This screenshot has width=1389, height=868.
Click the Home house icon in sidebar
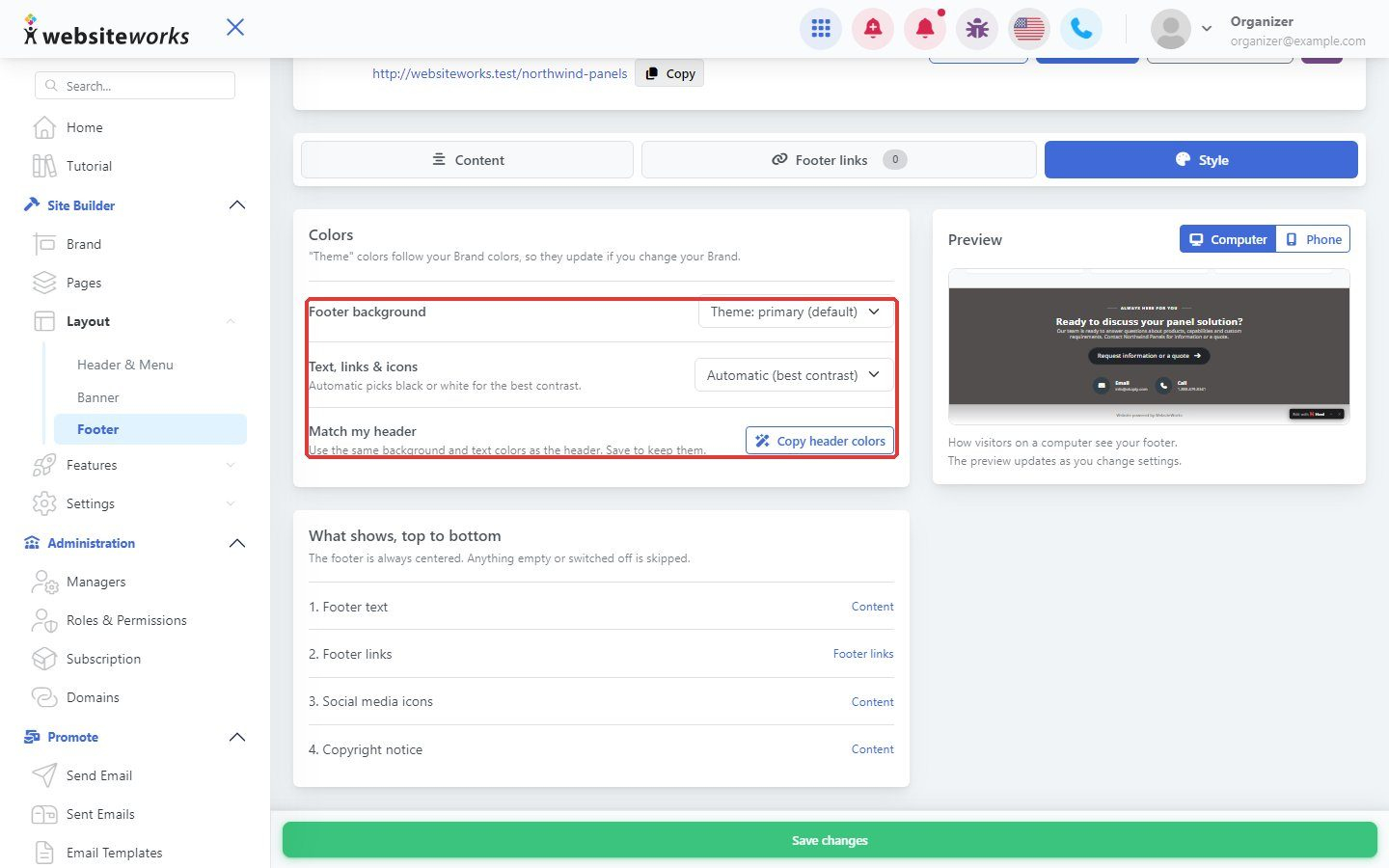tap(44, 127)
